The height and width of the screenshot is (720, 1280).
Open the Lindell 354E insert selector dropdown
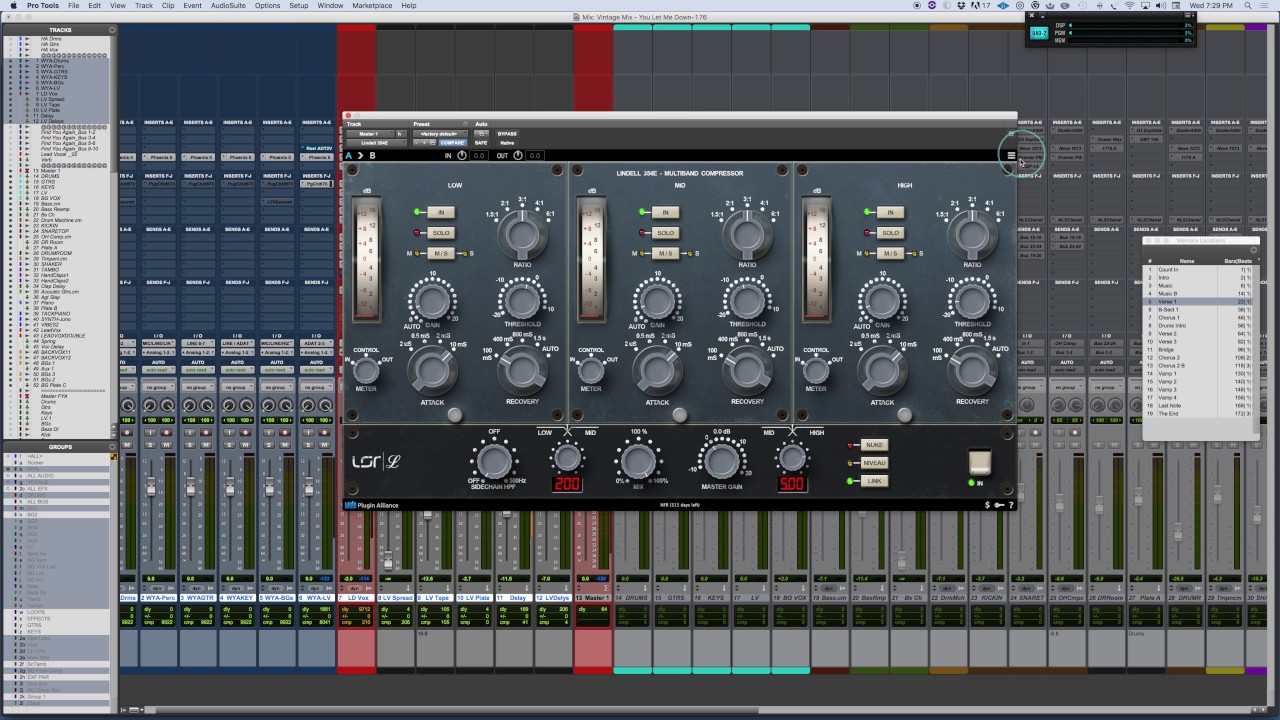tap(375, 143)
